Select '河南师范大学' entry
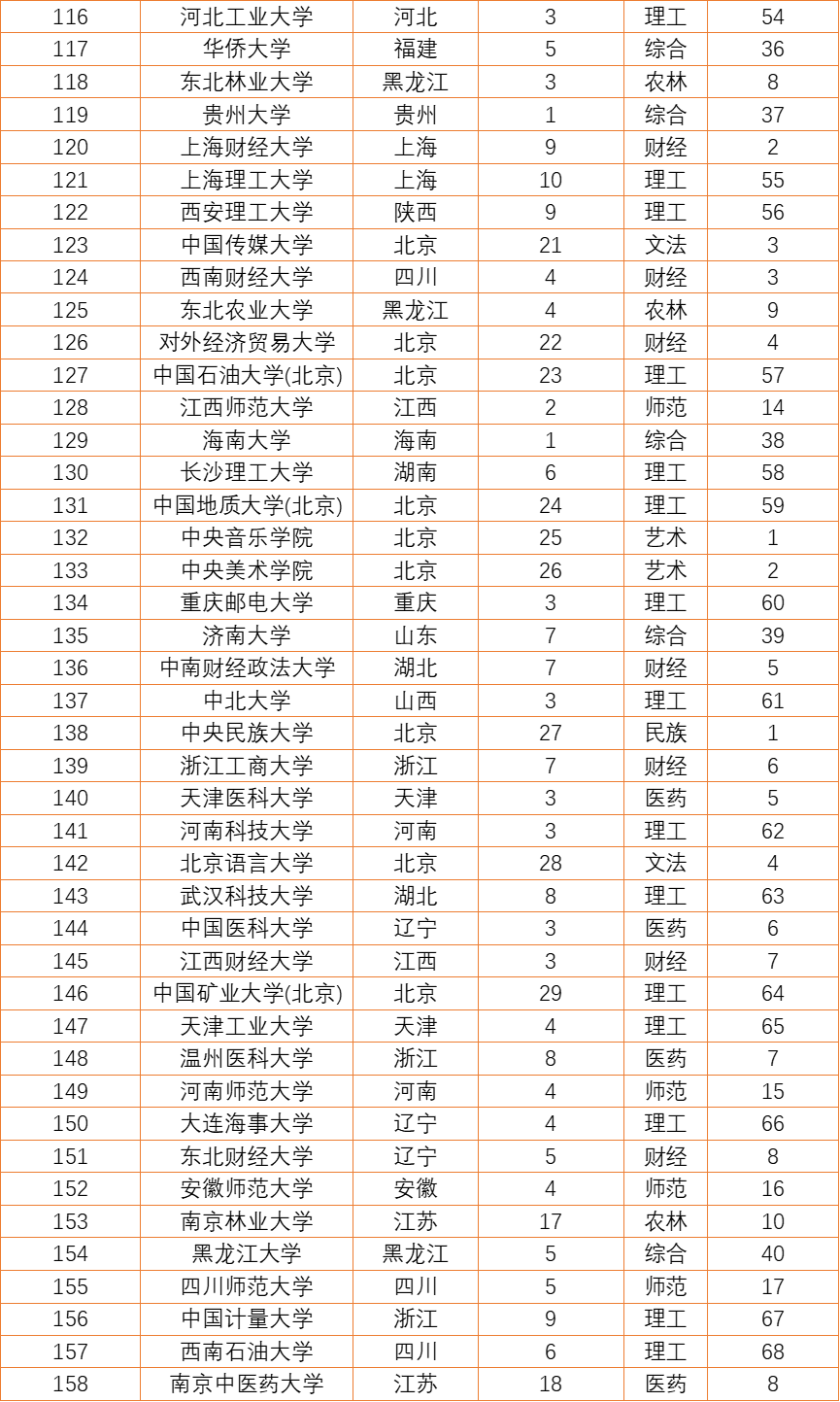 coord(247,1091)
